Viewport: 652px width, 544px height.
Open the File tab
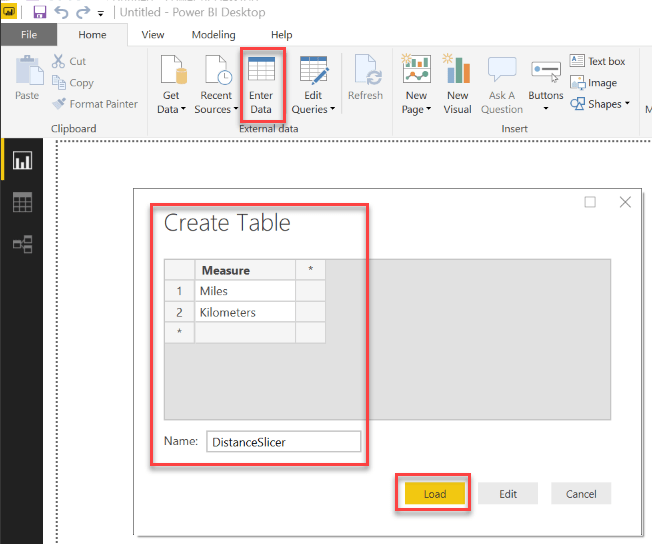[x=29, y=35]
